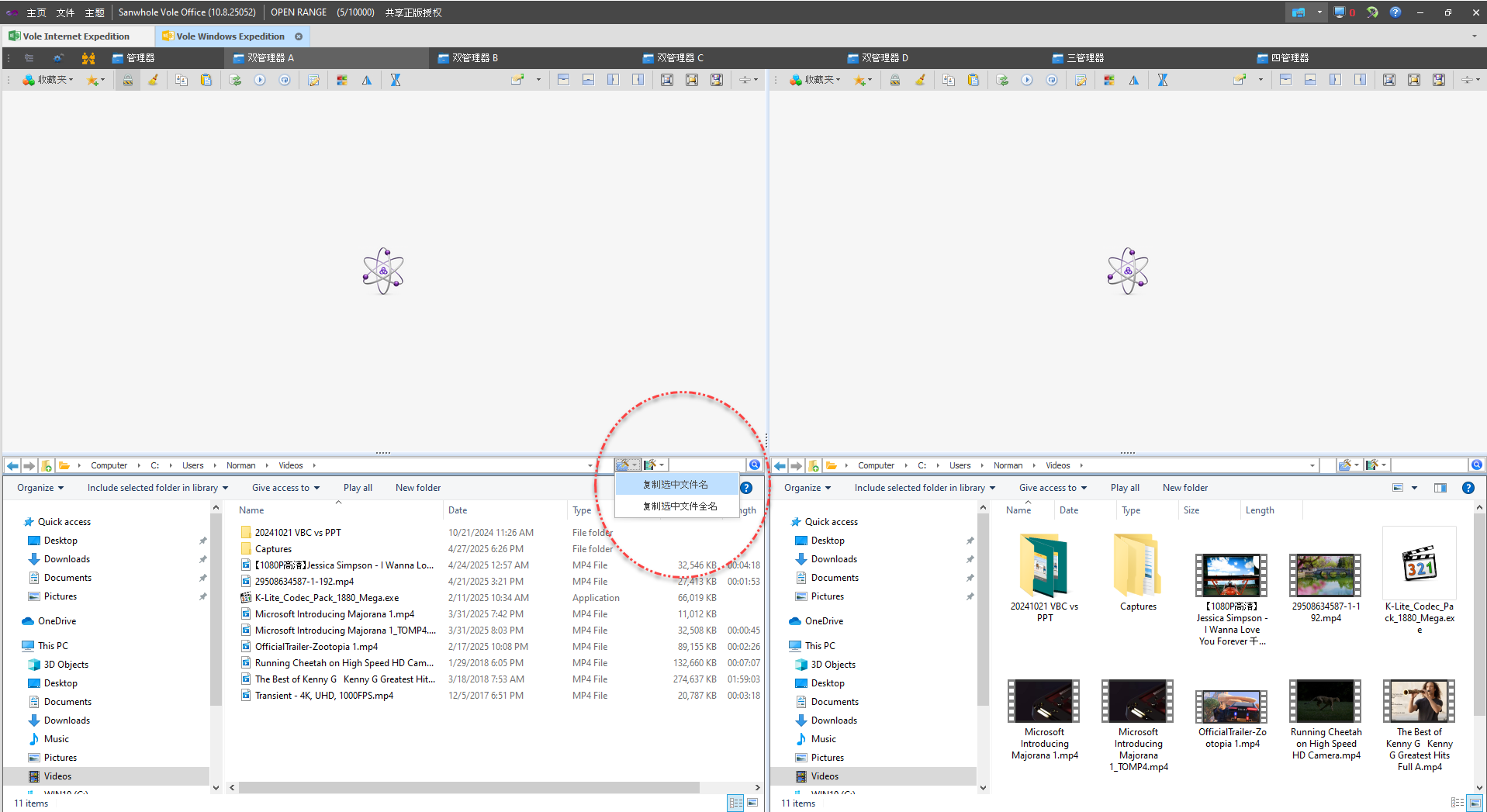Click Play all in the right pane
1487x812 pixels.
point(1125,488)
